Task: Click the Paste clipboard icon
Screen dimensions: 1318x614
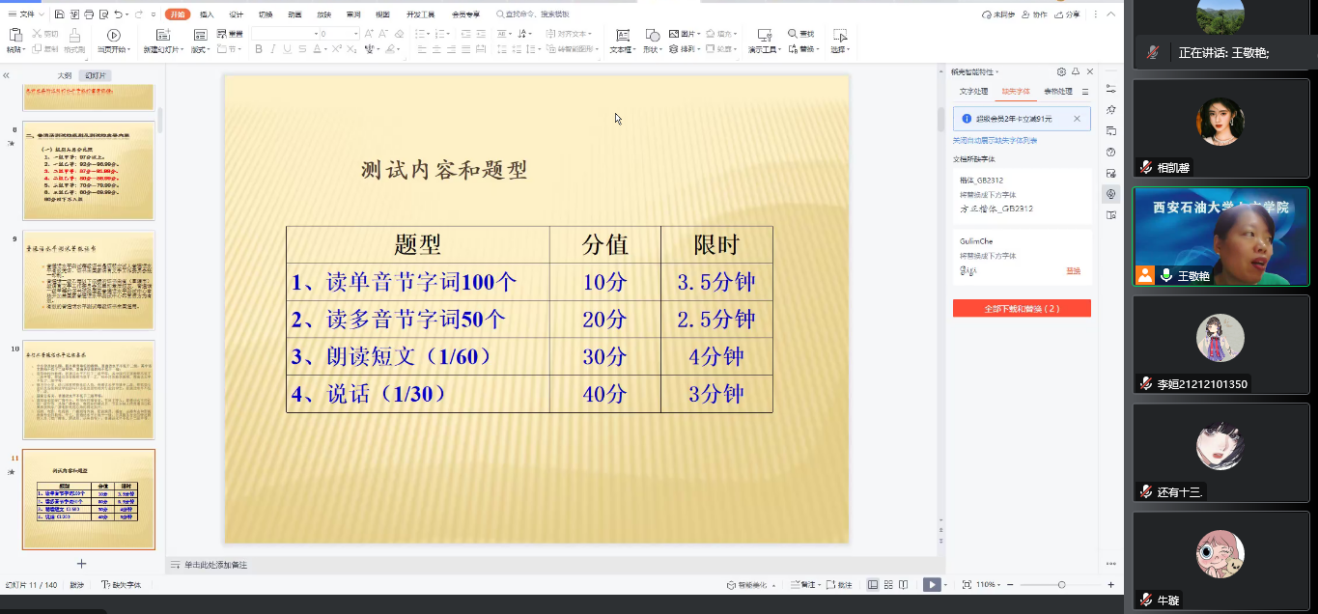Action: click(x=15, y=35)
